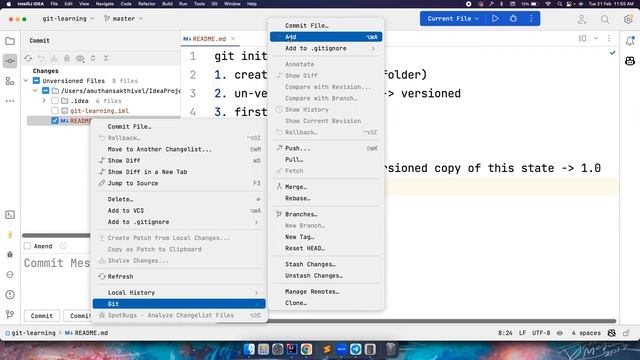Enable the Amend checkbox
Viewport: 640px width, 360px height.
(x=27, y=246)
